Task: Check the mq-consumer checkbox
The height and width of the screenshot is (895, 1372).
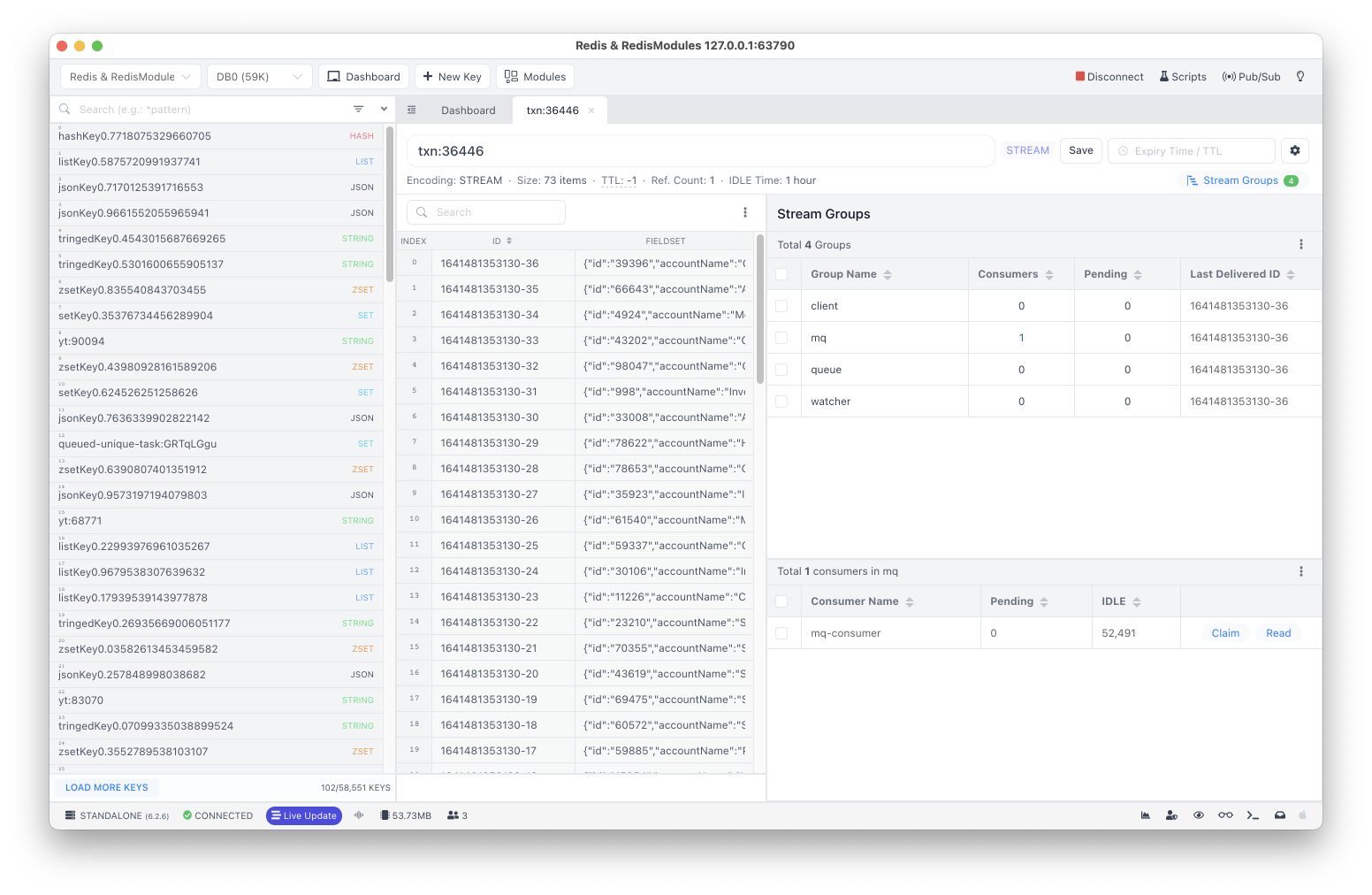Action: tap(781, 633)
